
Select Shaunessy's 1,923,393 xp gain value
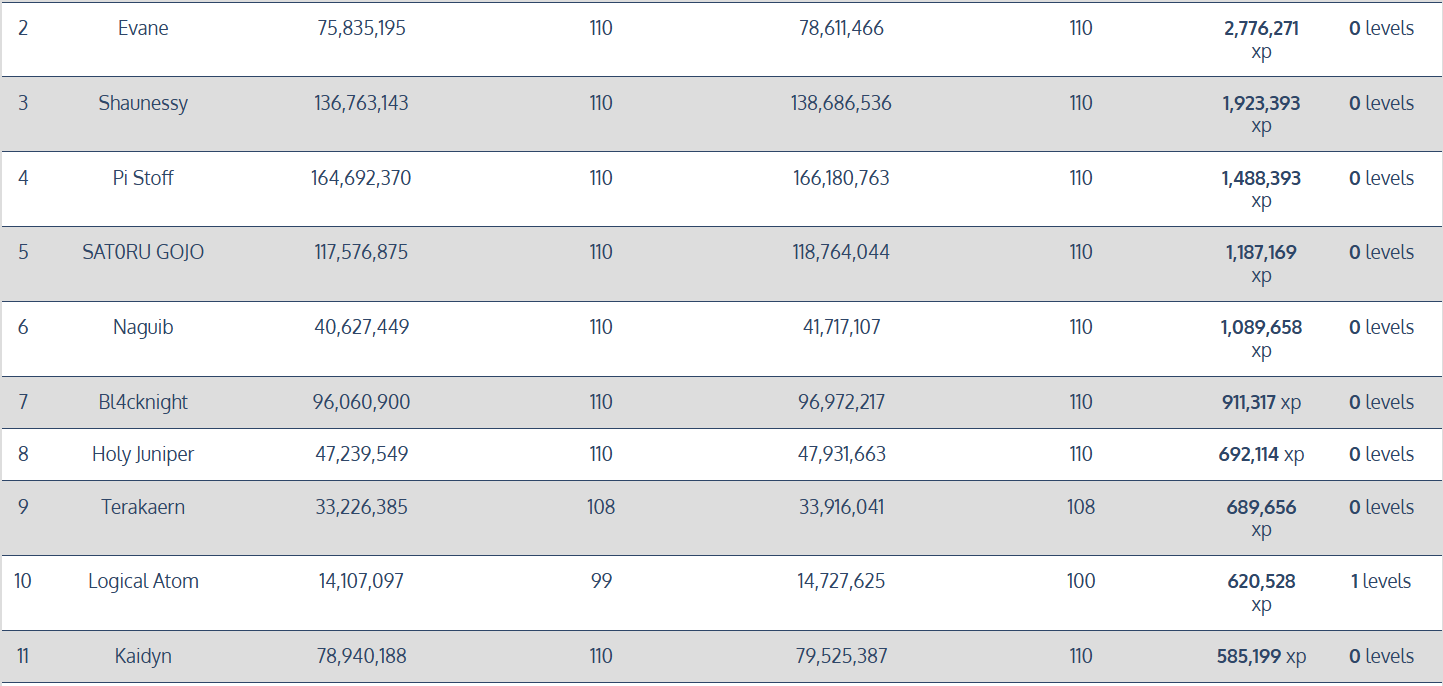click(x=1261, y=114)
